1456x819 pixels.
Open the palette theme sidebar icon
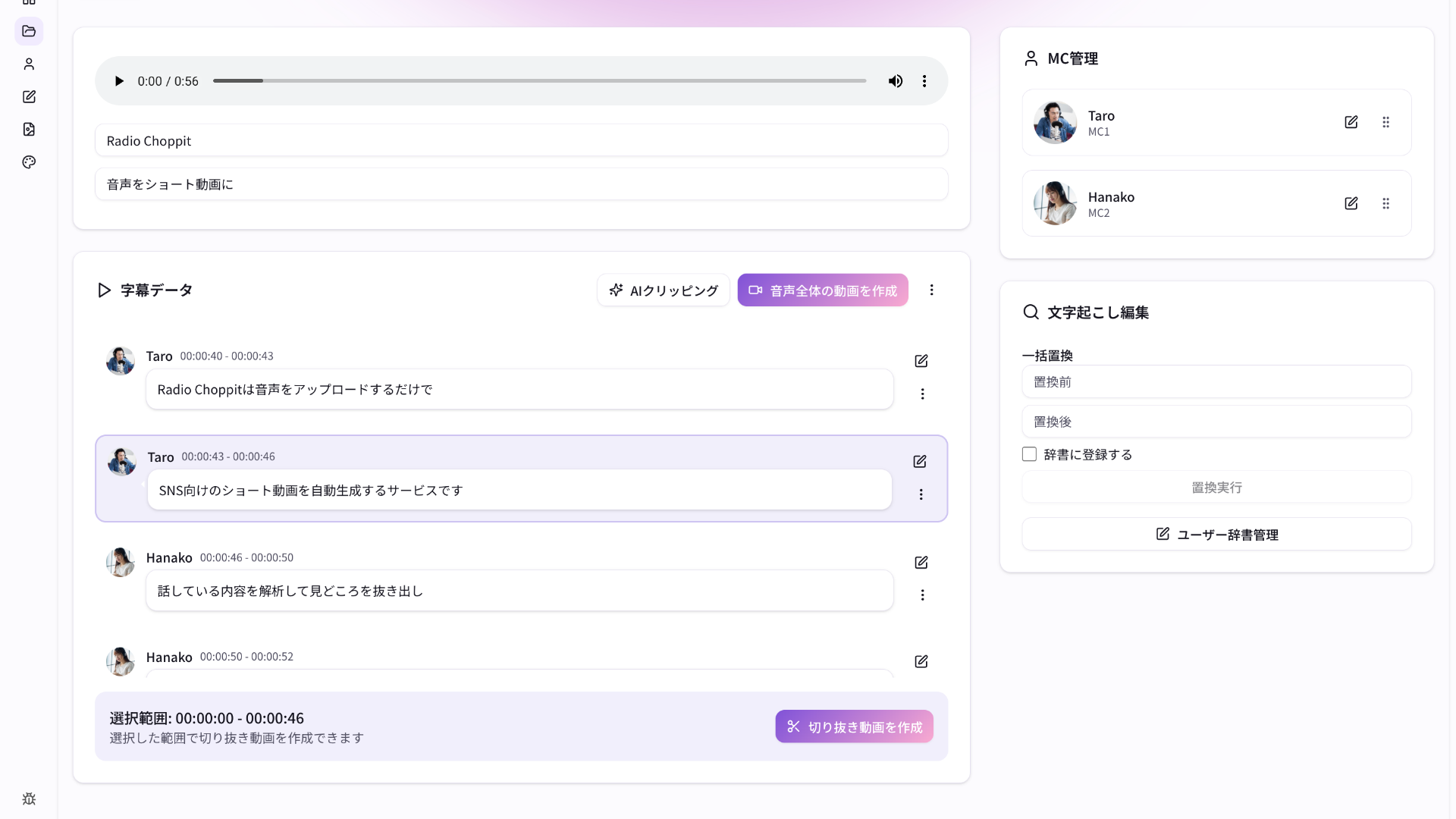click(x=29, y=162)
